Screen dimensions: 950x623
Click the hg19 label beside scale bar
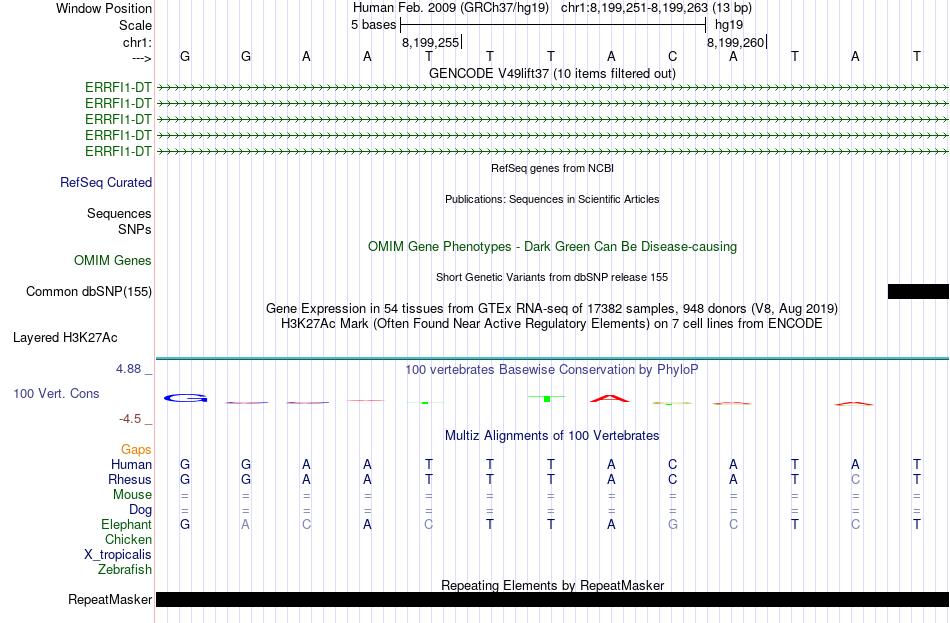(729, 25)
